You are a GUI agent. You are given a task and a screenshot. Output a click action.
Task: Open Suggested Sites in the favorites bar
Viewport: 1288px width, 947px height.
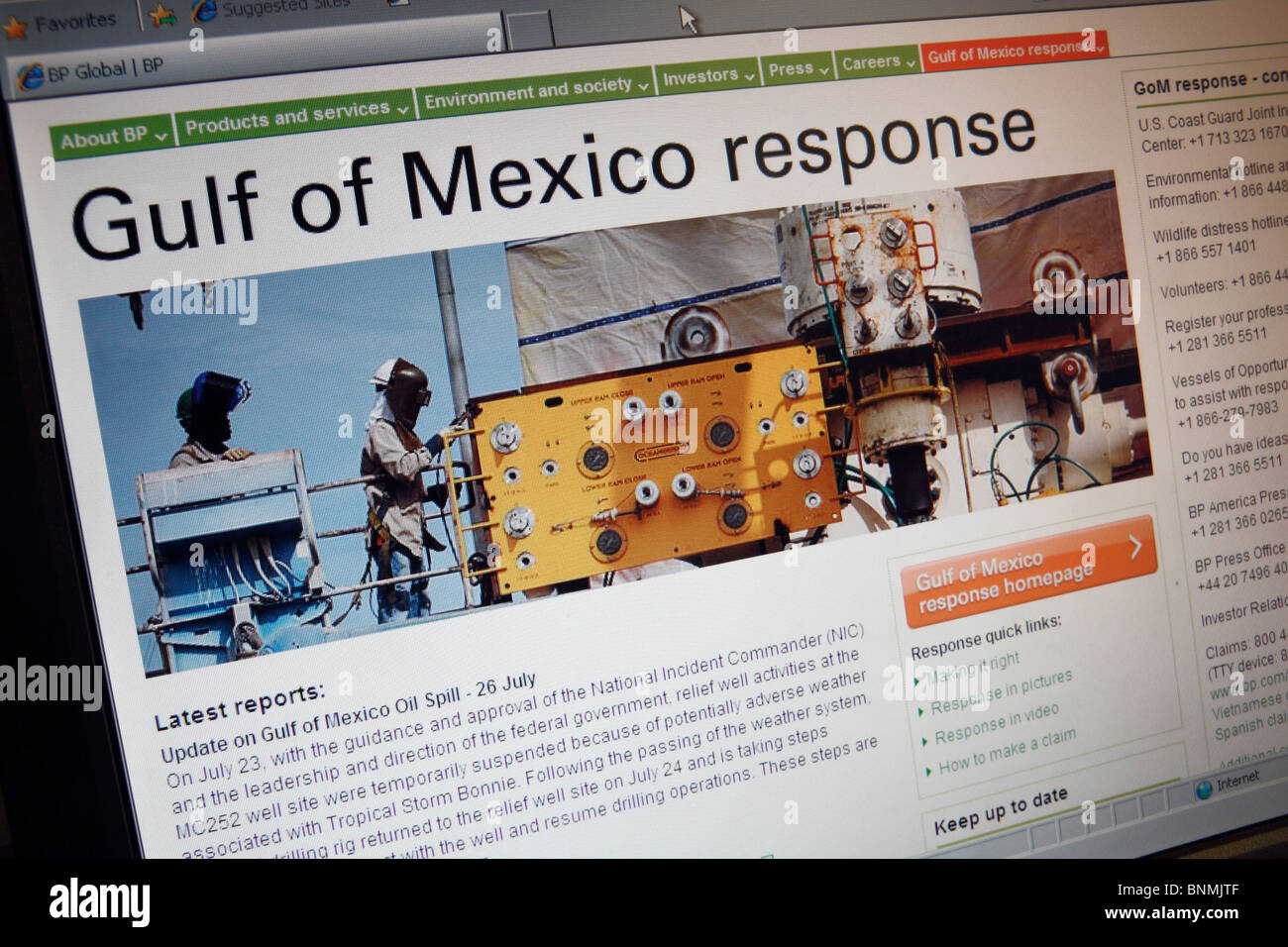(x=270, y=8)
